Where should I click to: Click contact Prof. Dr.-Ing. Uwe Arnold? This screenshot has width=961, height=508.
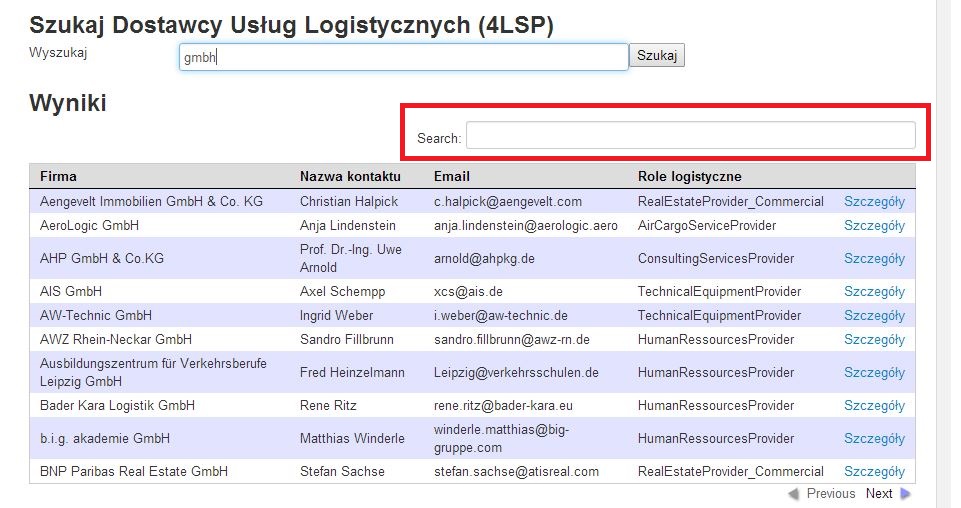pos(351,259)
